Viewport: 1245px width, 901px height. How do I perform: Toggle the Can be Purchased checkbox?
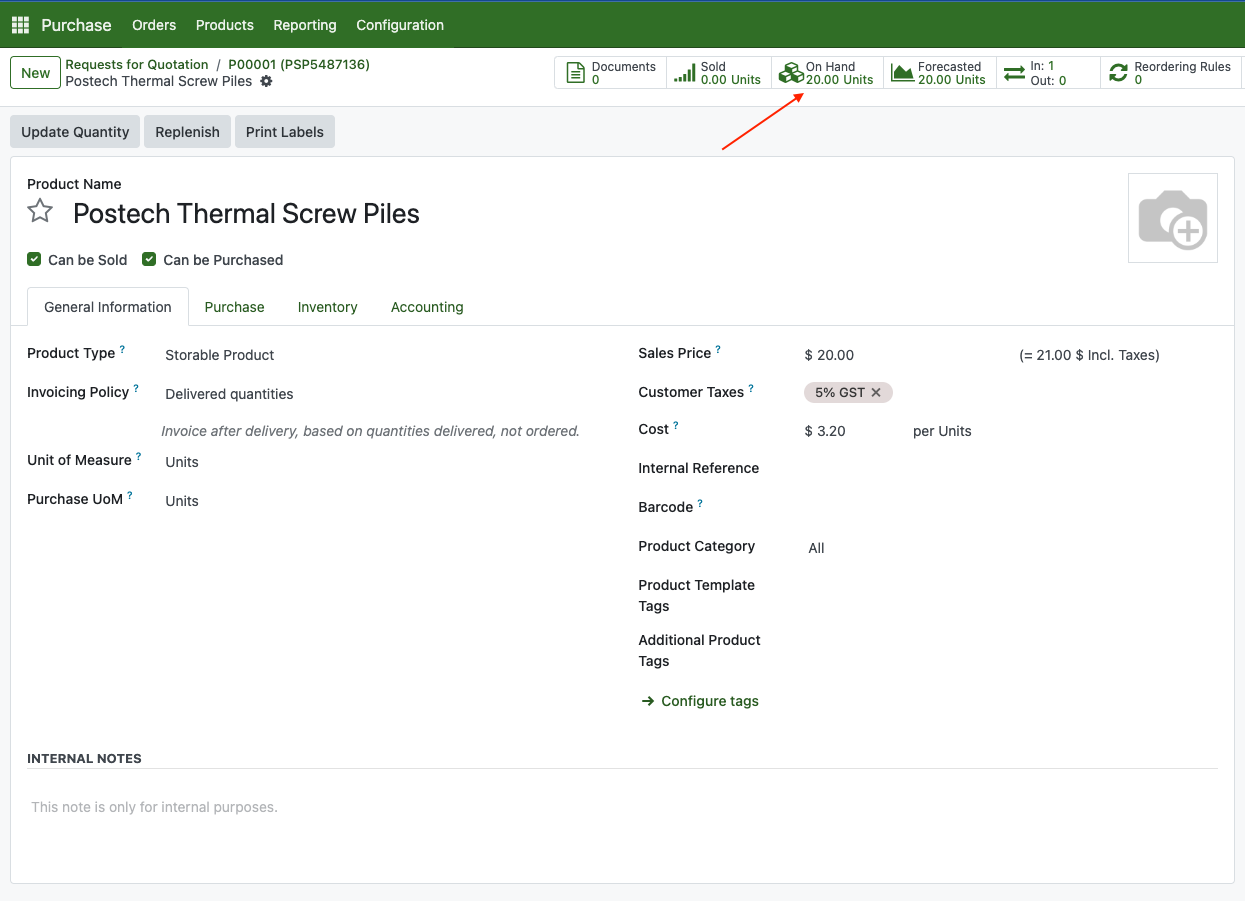click(x=149, y=260)
